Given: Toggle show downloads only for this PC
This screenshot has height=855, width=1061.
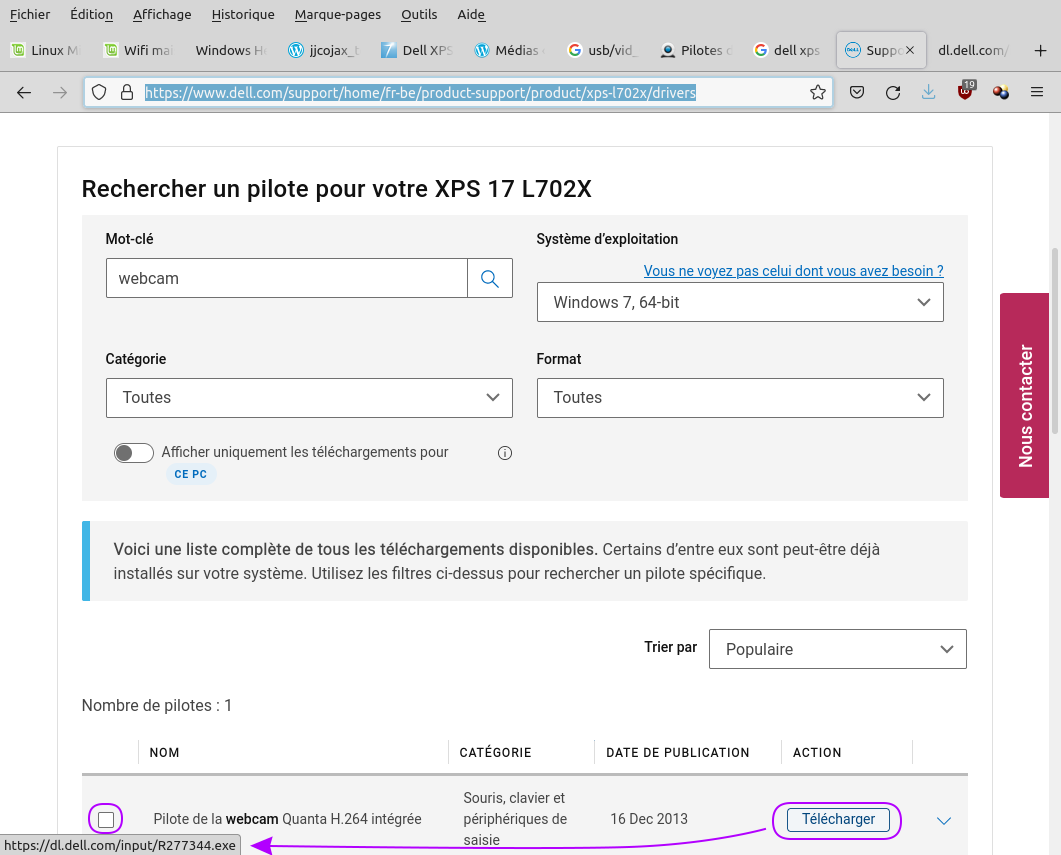Looking at the screenshot, I should [x=134, y=453].
